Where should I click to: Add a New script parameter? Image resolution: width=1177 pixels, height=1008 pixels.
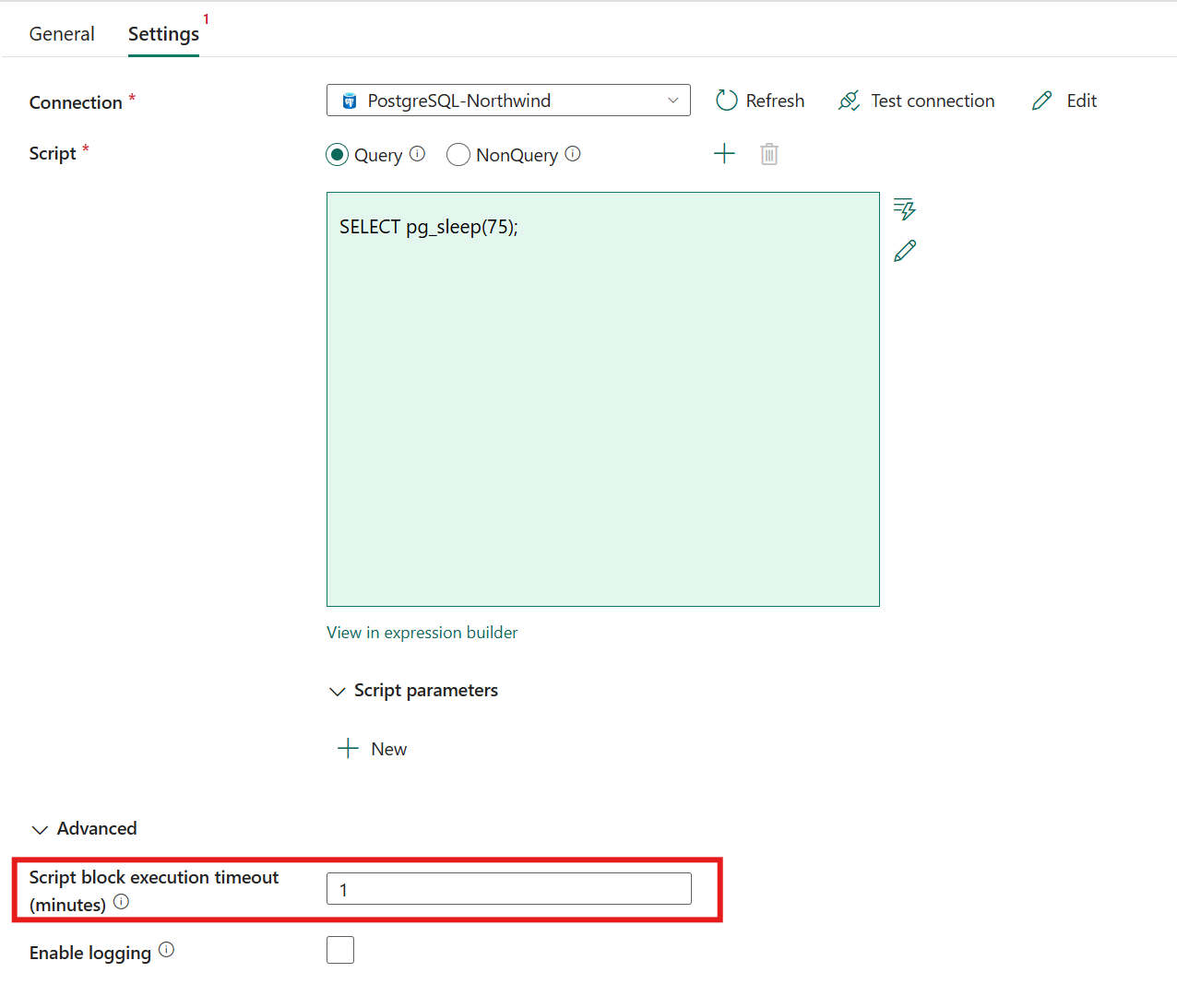(x=373, y=749)
